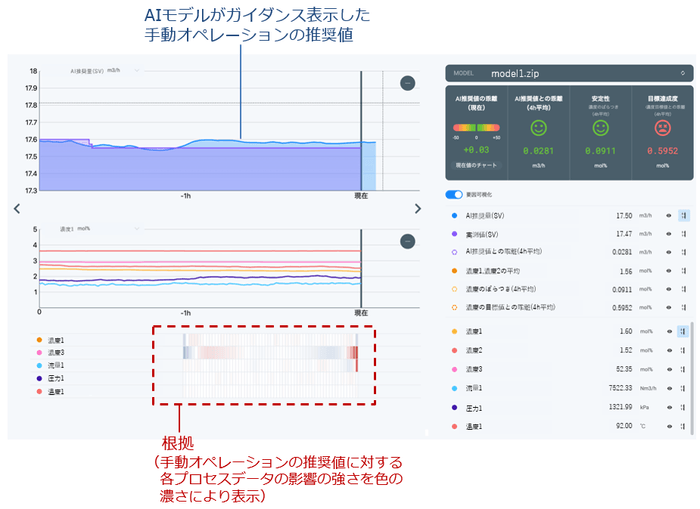
Task: Click drag handle icon for 濃度1 row
Action: (684, 331)
